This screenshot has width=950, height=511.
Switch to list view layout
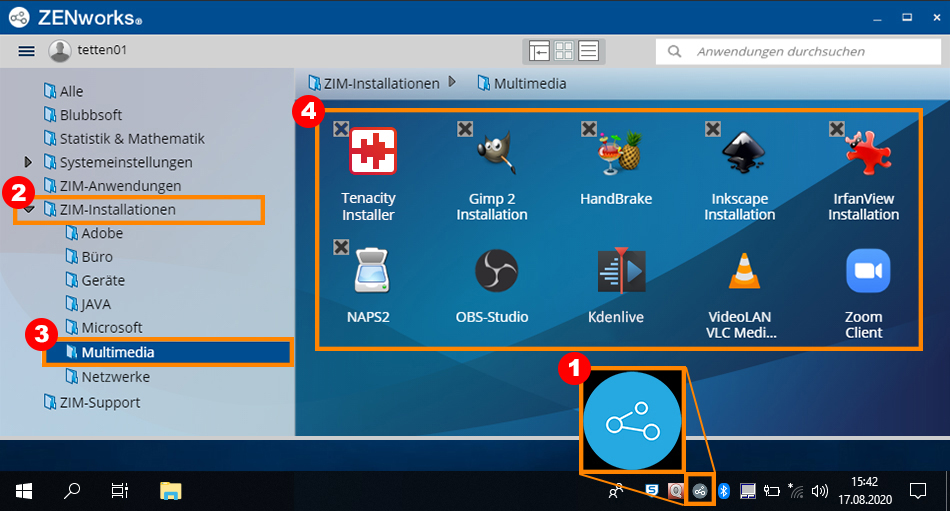point(588,51)
